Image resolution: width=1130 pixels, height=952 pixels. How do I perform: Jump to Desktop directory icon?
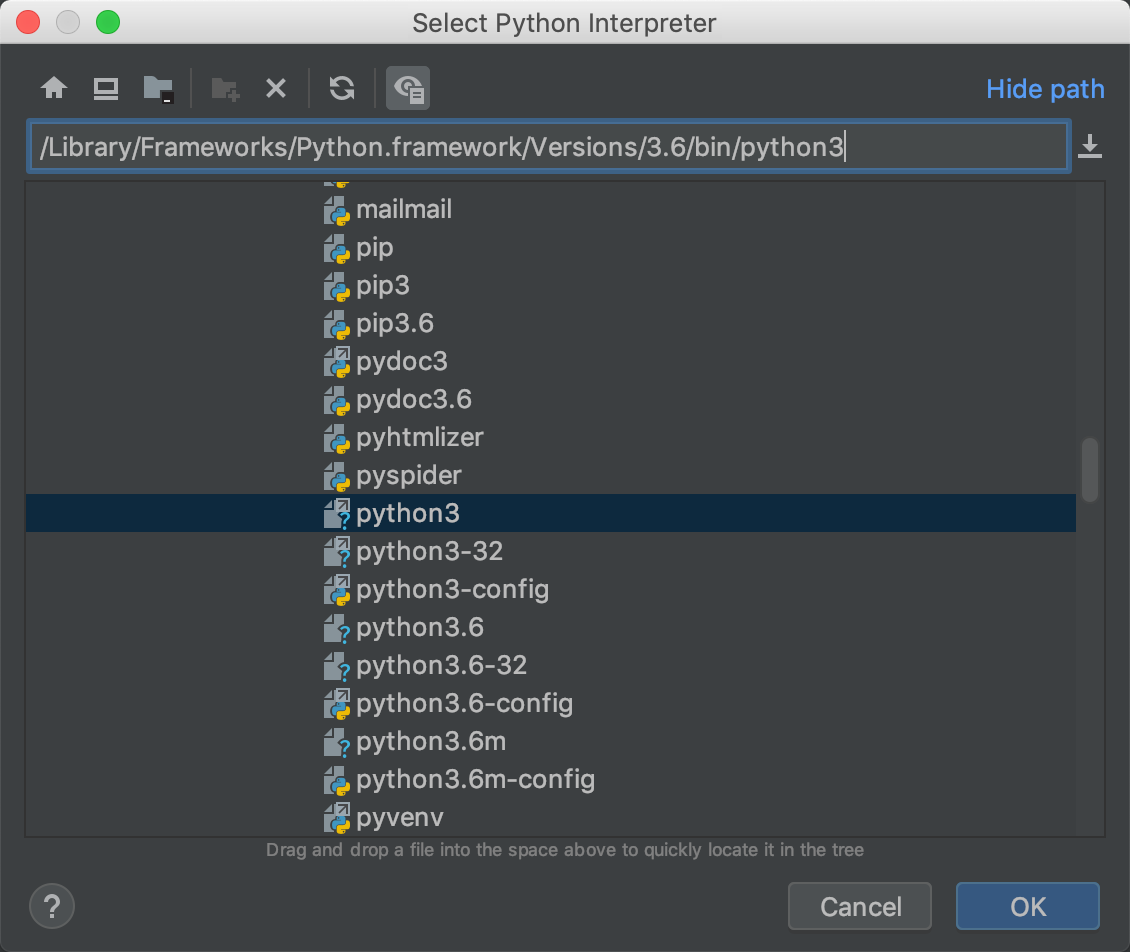(x=106, y=89)
